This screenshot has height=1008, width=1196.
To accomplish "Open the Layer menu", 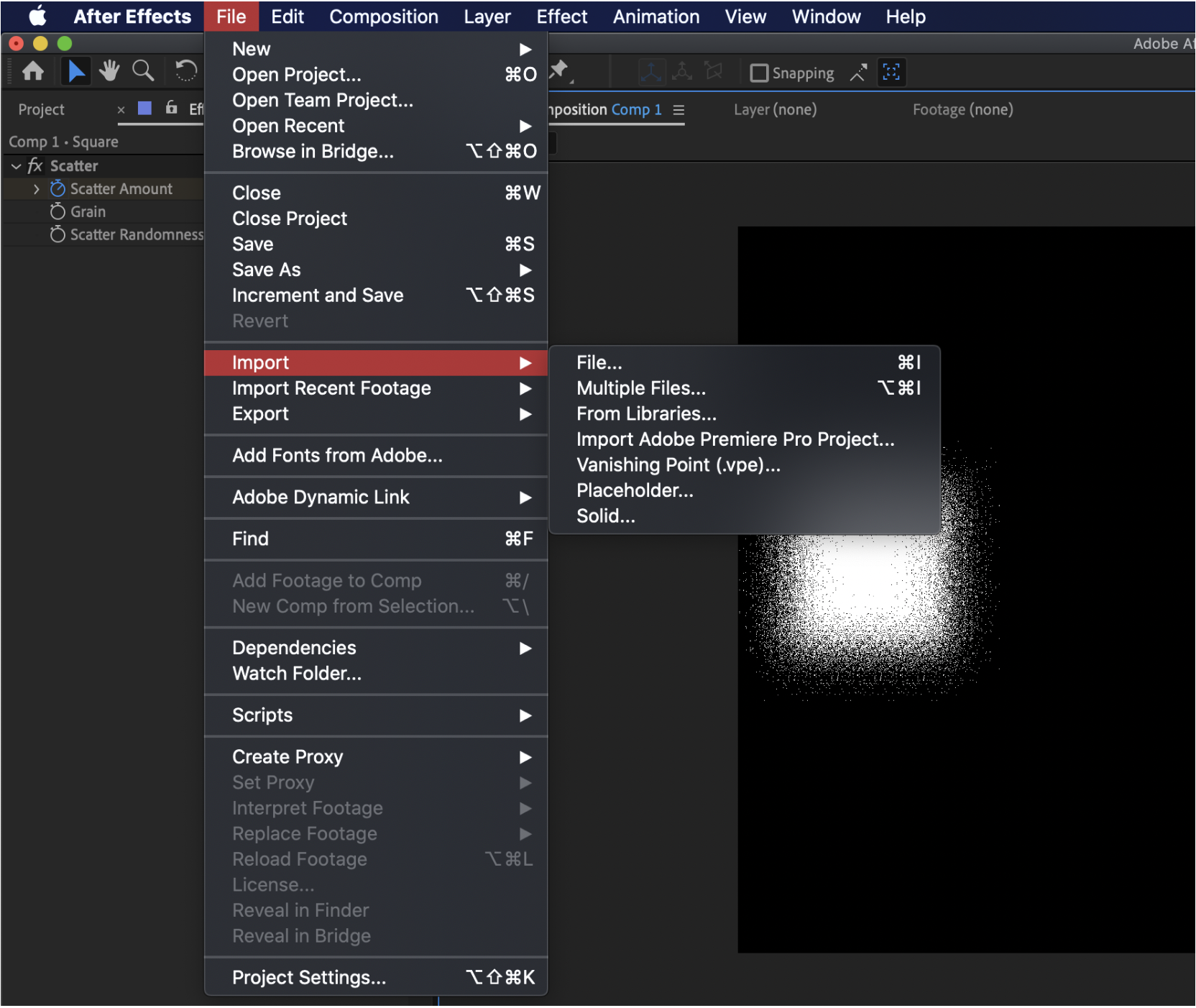I will point(487,16).
